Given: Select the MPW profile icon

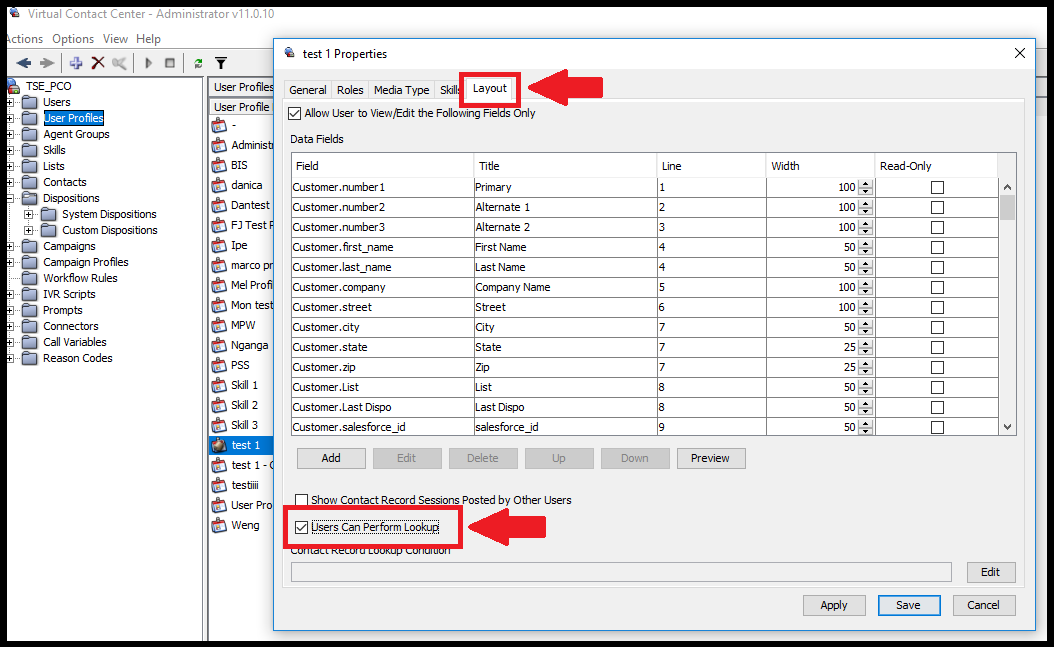Looking at the screenshot, I should click(219, 325).
